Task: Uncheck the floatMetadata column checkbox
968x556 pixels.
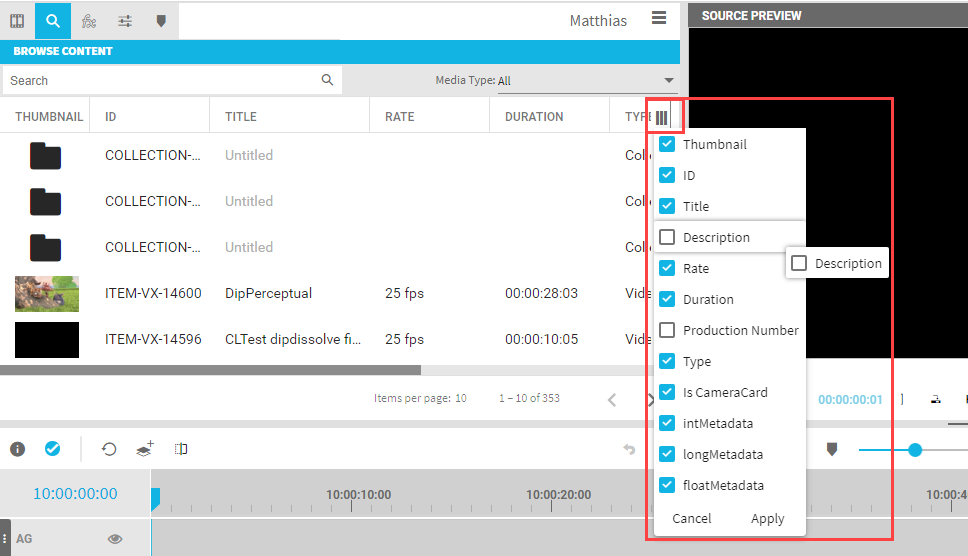Action: tap(667, 485)
